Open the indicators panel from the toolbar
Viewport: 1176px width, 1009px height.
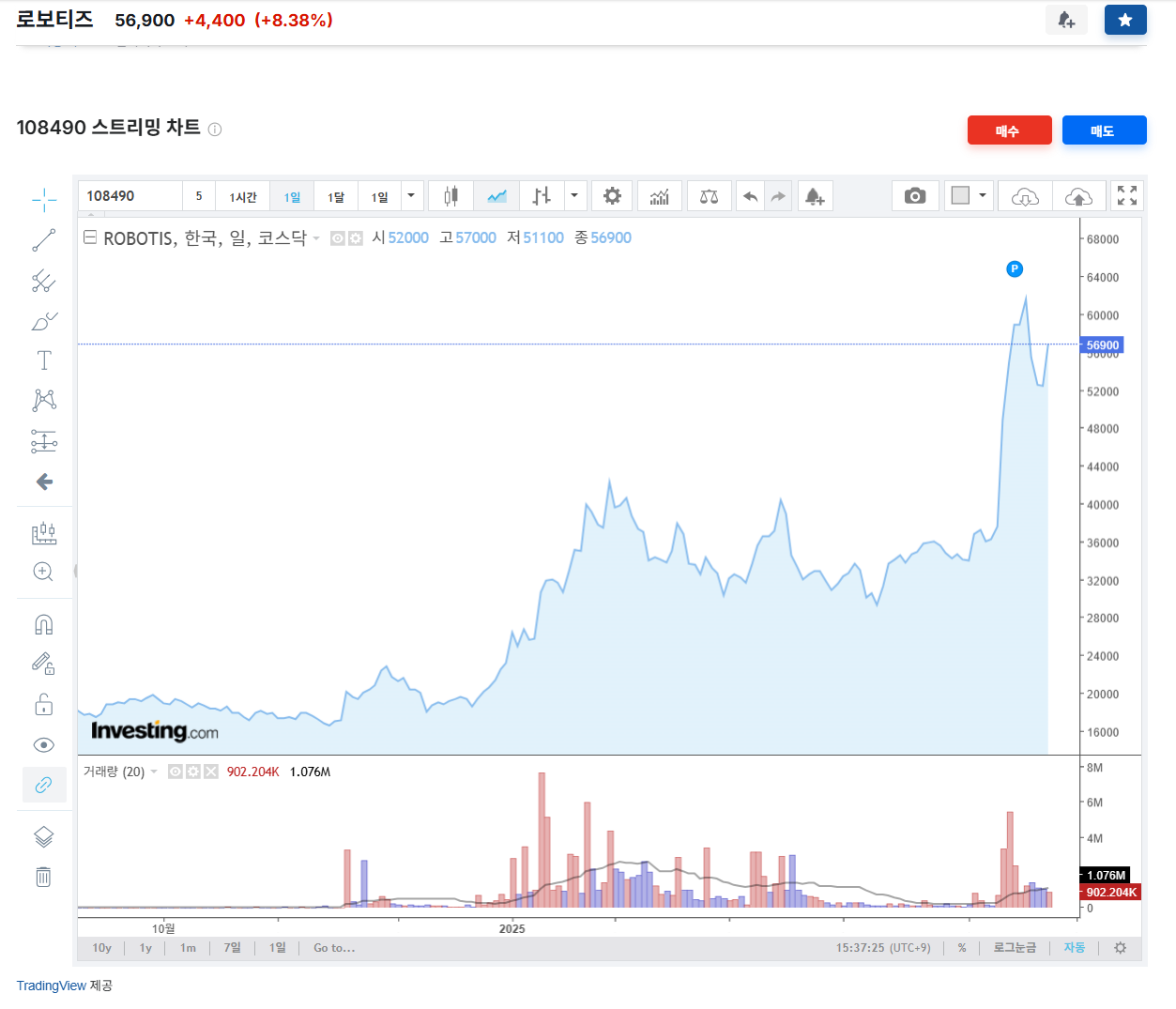point(660,195)
